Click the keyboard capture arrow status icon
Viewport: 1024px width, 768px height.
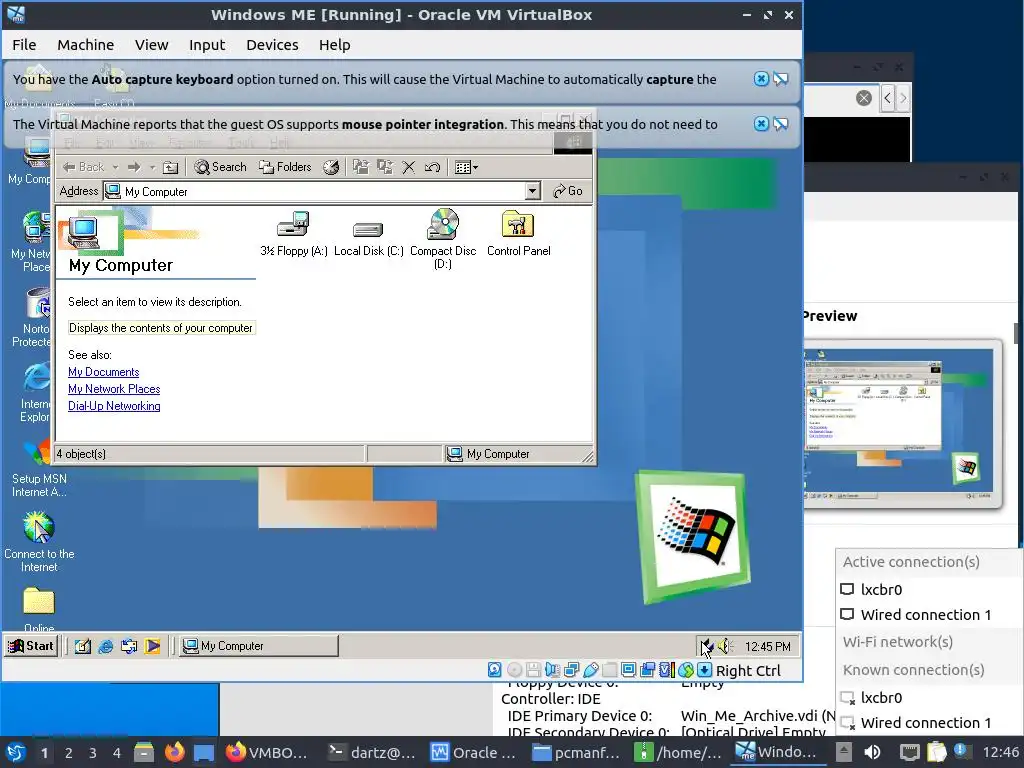pyautogui.click(x=705, y=670)
